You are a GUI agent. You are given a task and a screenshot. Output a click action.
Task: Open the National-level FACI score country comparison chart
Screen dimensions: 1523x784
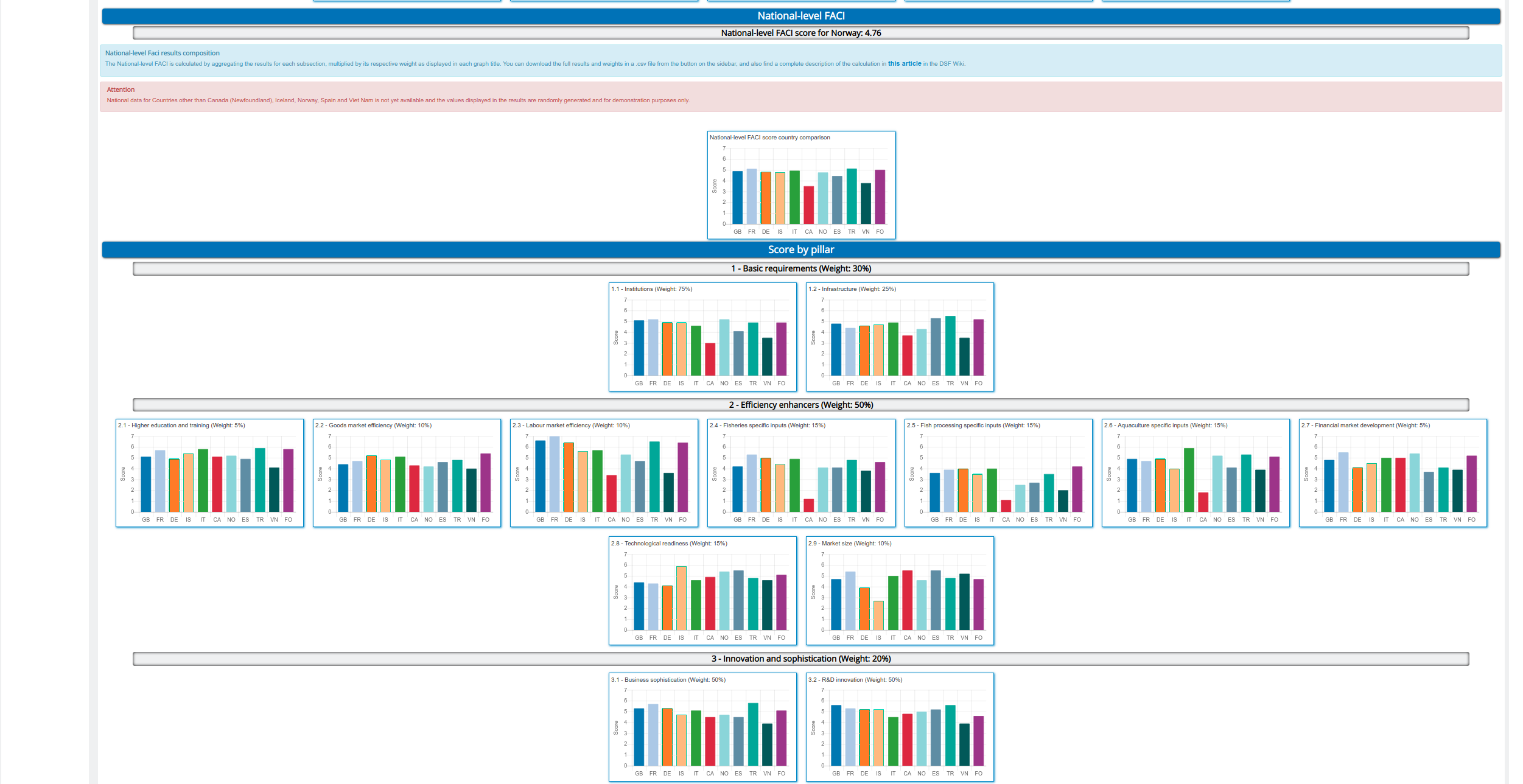point(801,185)
